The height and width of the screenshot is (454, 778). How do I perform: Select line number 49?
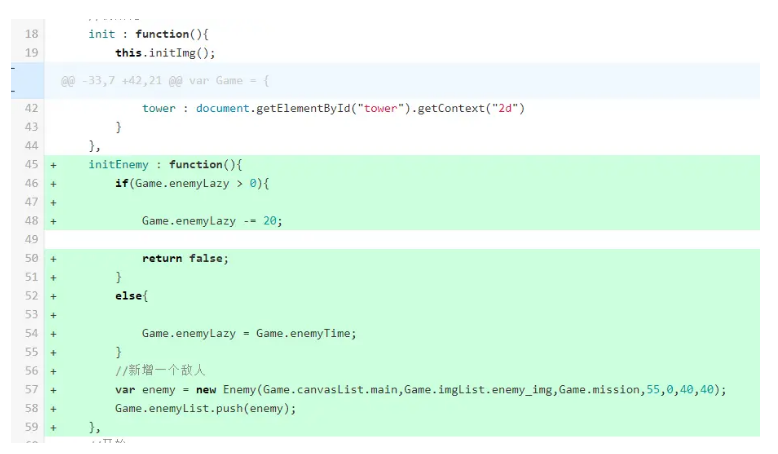click(x=31, y=240)
